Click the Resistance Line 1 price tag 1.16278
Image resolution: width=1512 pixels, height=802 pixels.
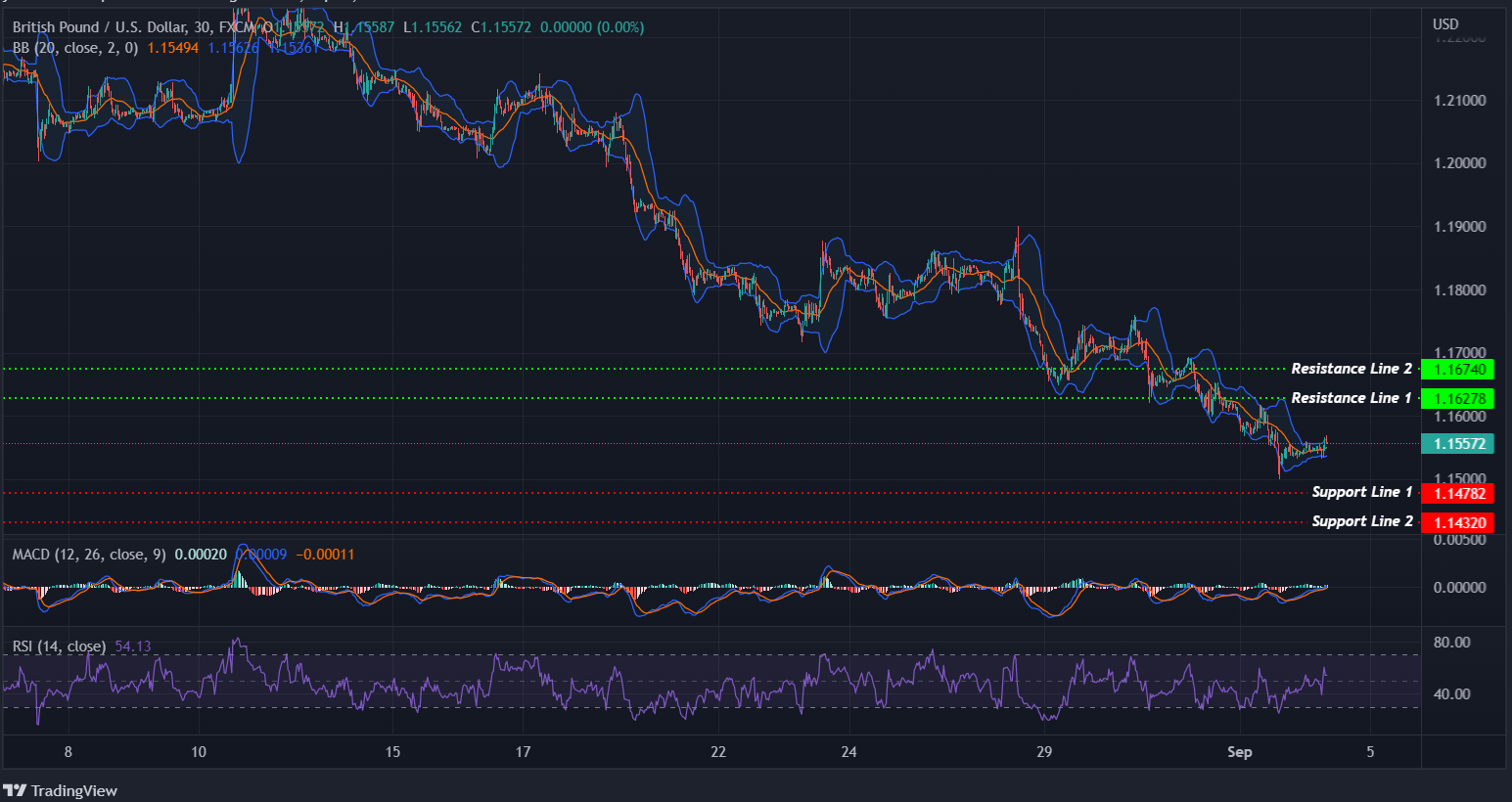(1457, 399)
